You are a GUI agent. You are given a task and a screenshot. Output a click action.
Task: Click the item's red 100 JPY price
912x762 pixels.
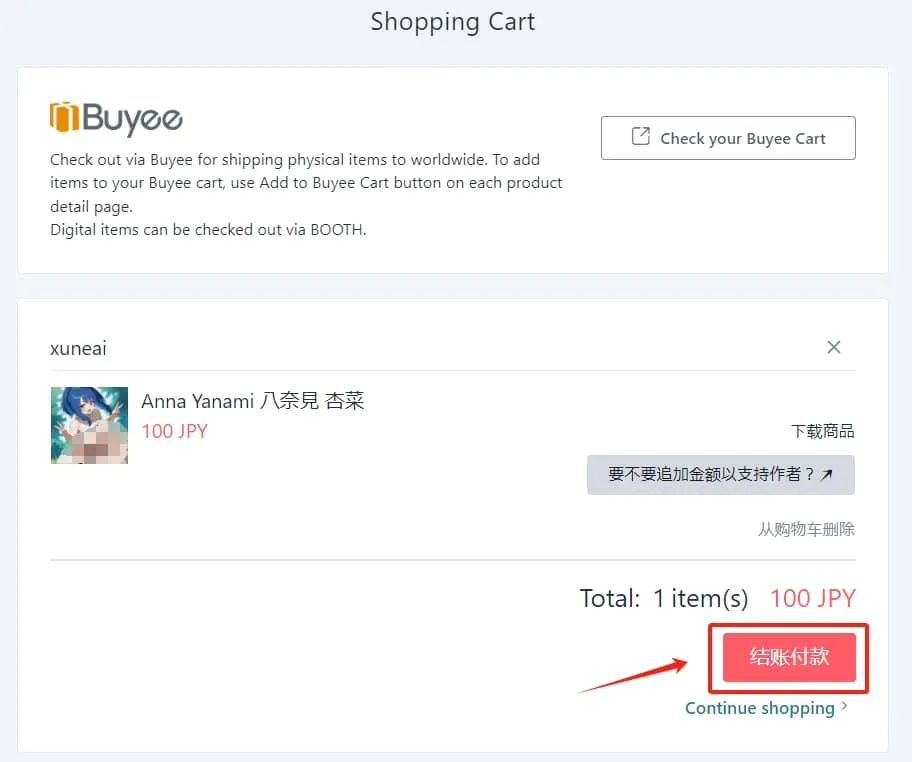click(x=175, y=431)
